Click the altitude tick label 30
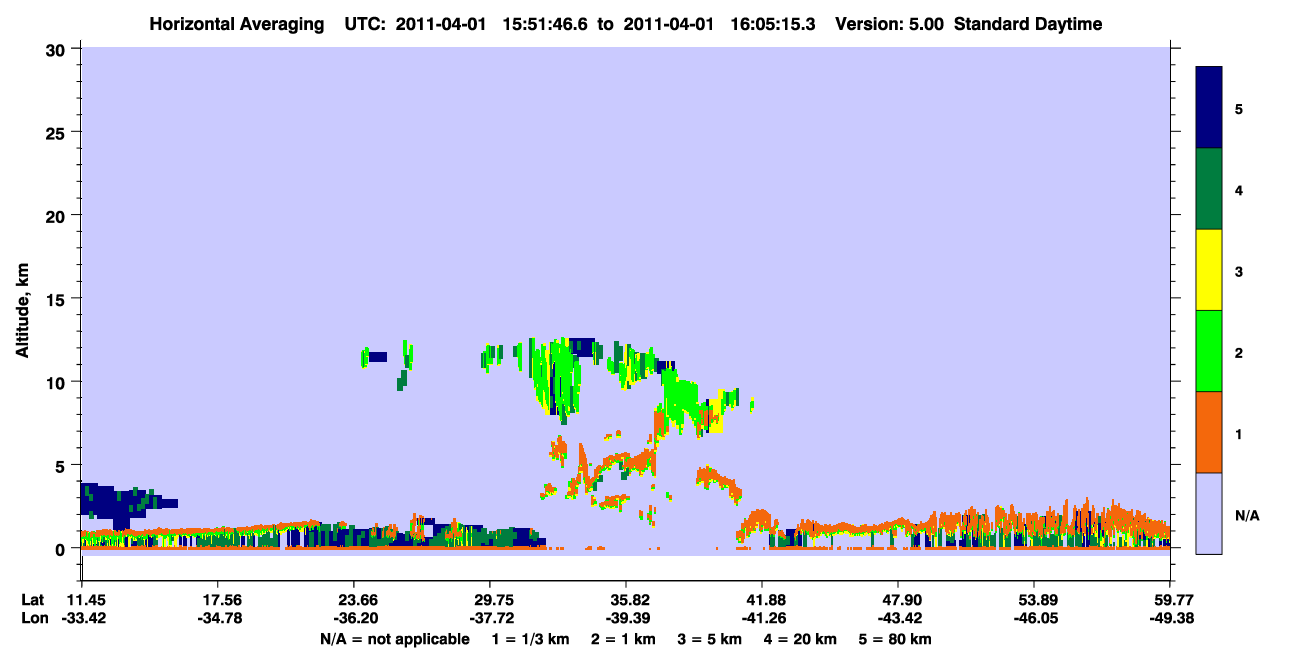 tap(58, 48)
